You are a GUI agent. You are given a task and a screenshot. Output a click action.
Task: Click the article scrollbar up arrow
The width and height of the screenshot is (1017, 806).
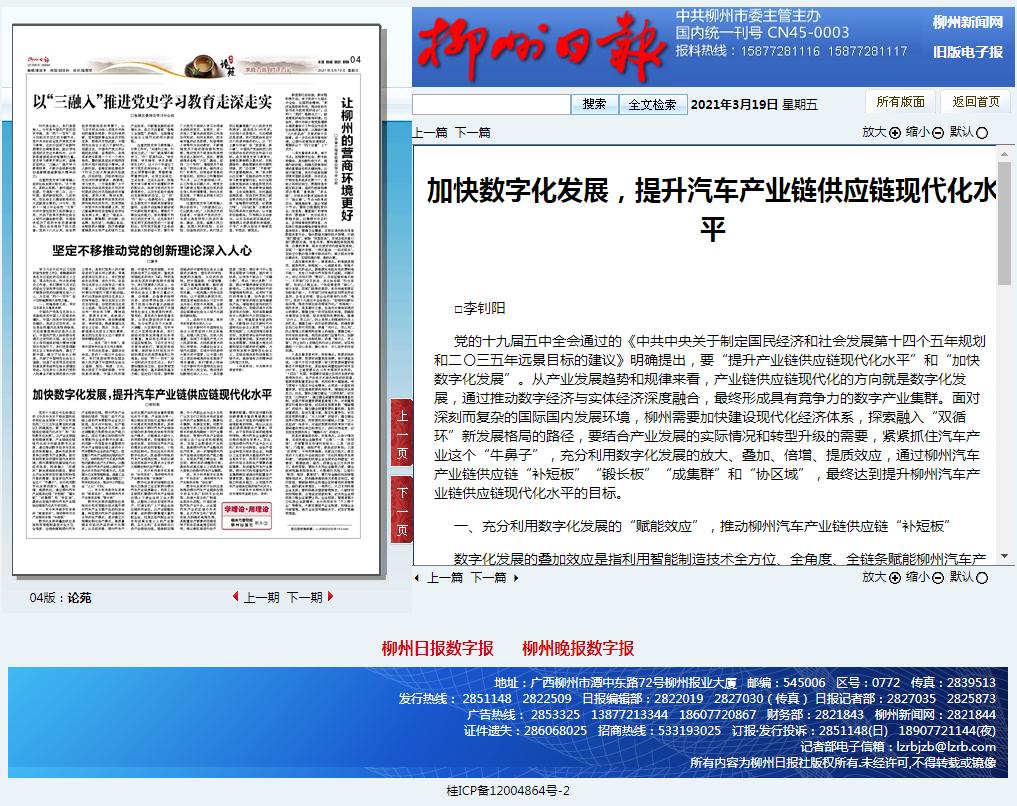(1004, 154)
